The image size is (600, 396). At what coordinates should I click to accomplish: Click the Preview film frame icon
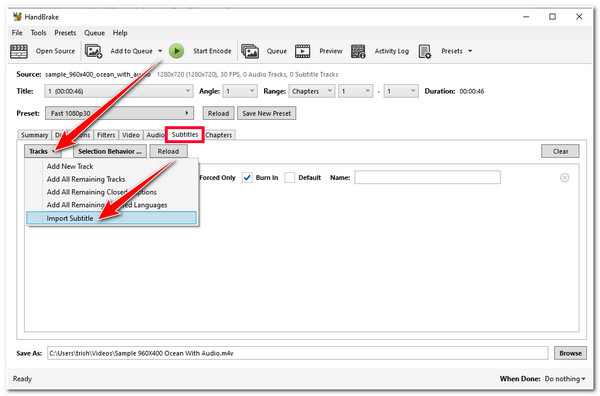pos(303,51)
